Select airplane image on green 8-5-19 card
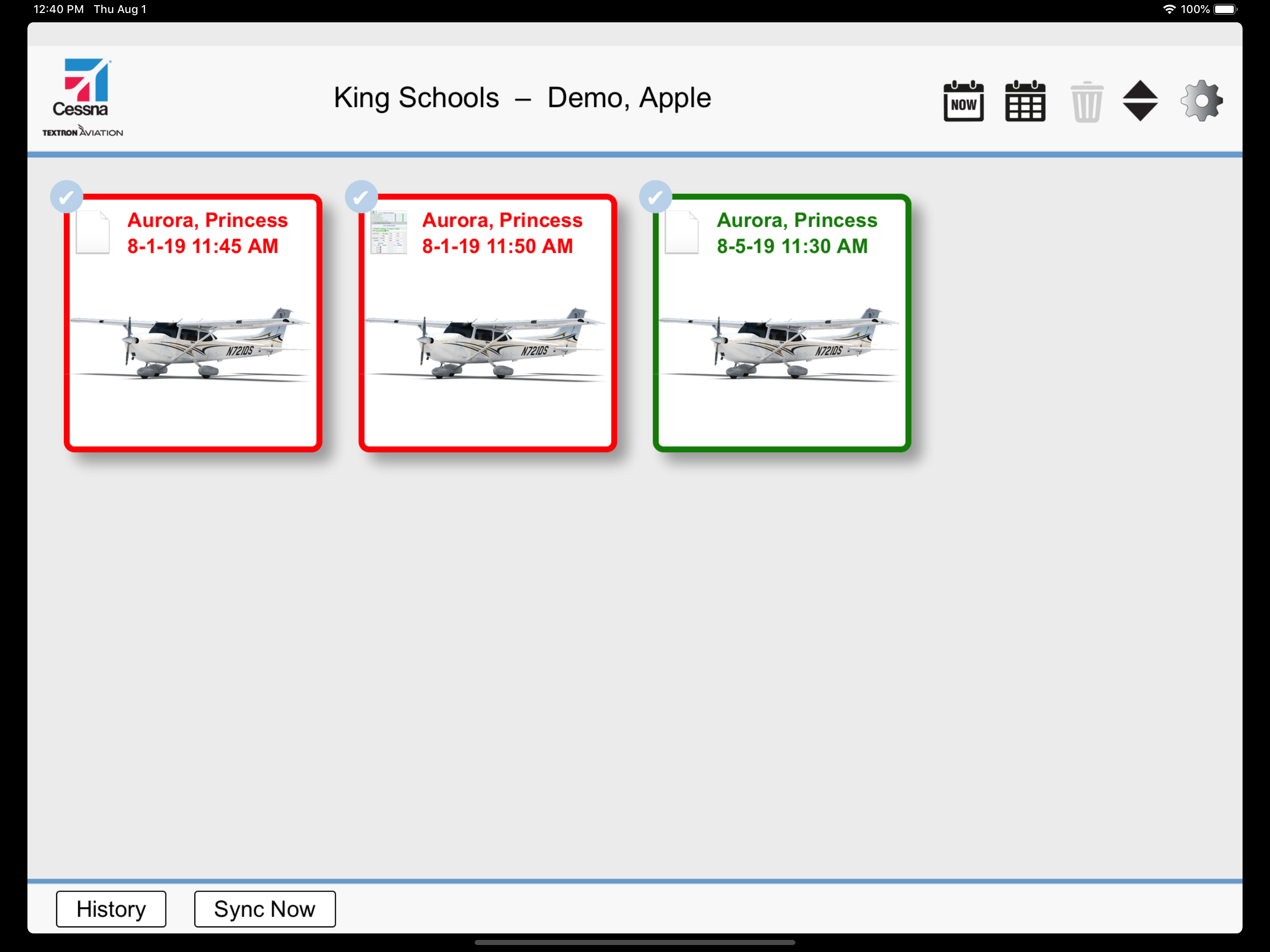This screenshot has height=952, width=1270. point(779,344)
